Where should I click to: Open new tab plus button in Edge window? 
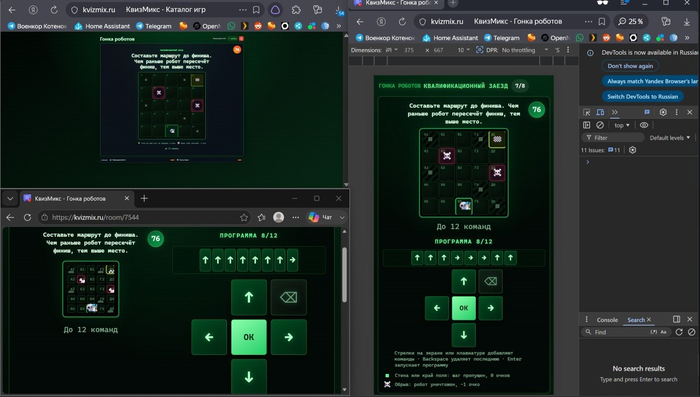click(x=144, y=198)
